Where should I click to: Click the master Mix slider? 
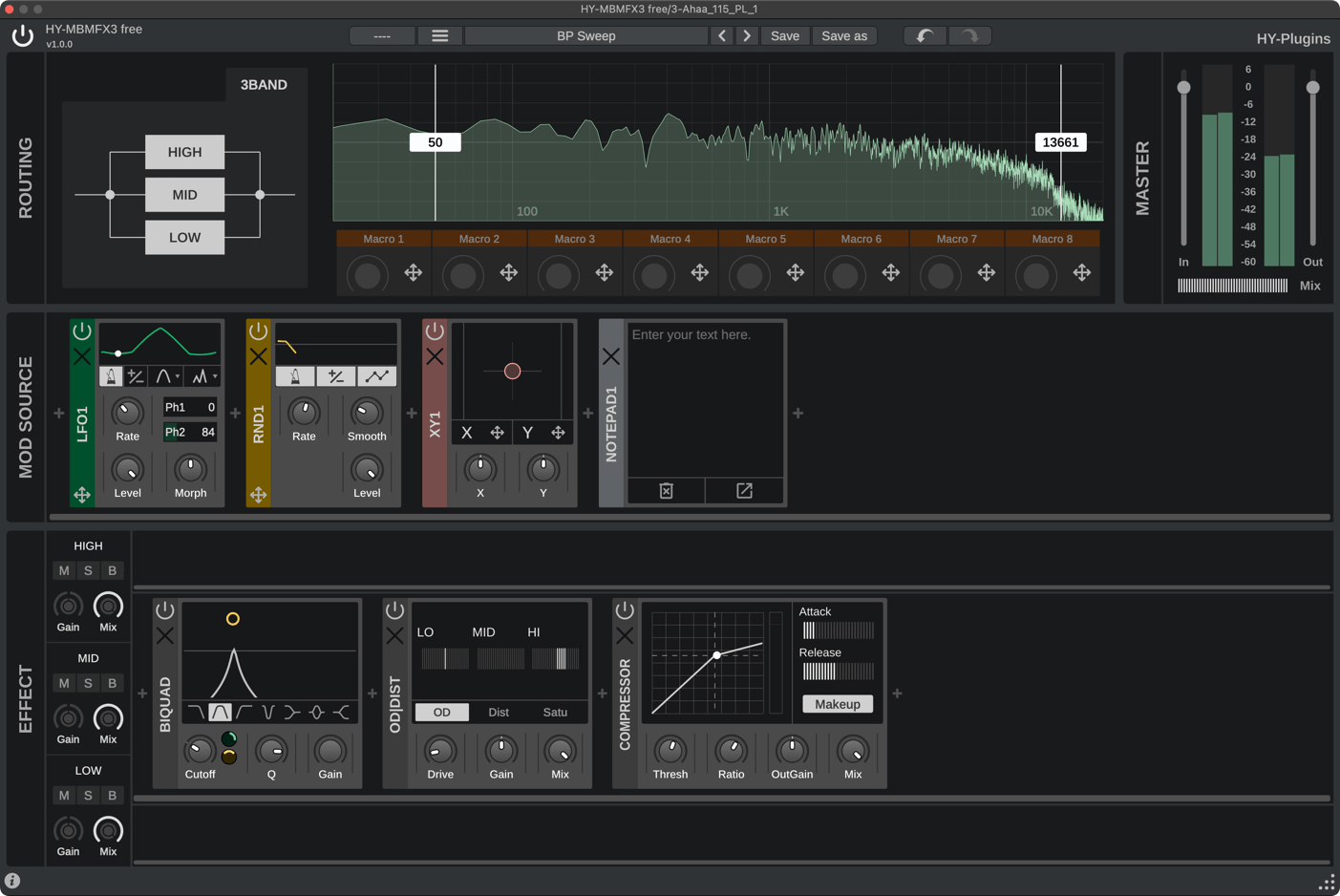[x=1232, y=286]
